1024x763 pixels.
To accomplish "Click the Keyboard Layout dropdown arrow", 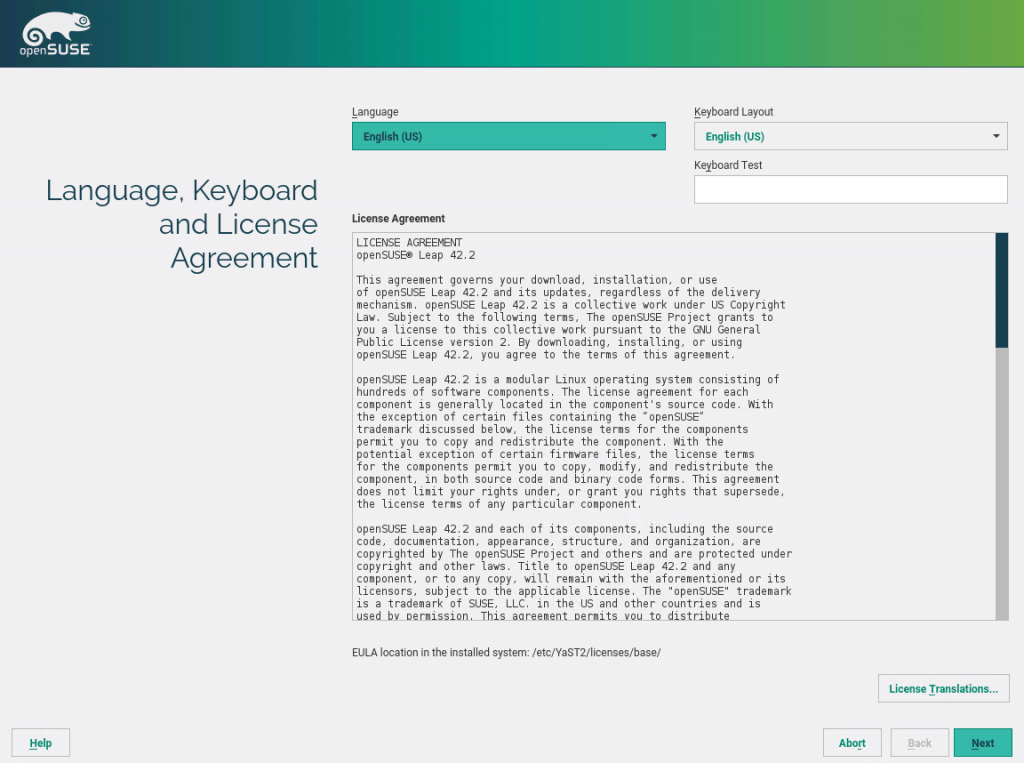I will click(996, 135).
